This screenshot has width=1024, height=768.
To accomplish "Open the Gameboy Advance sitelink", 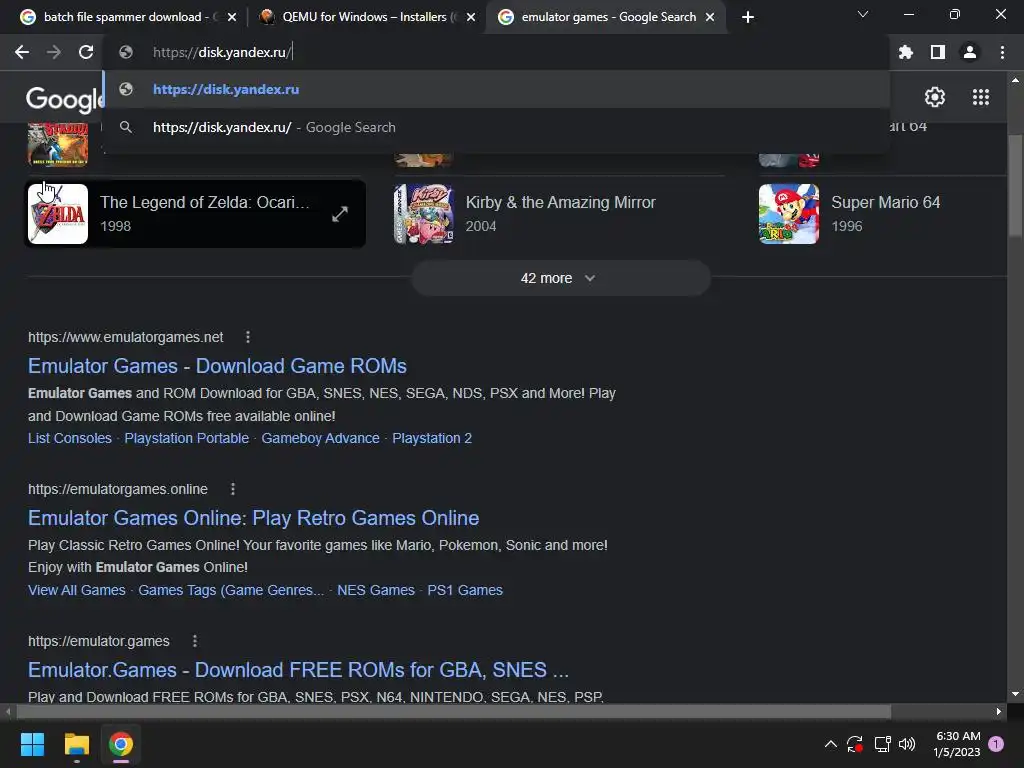I will (x=321, y=438).
